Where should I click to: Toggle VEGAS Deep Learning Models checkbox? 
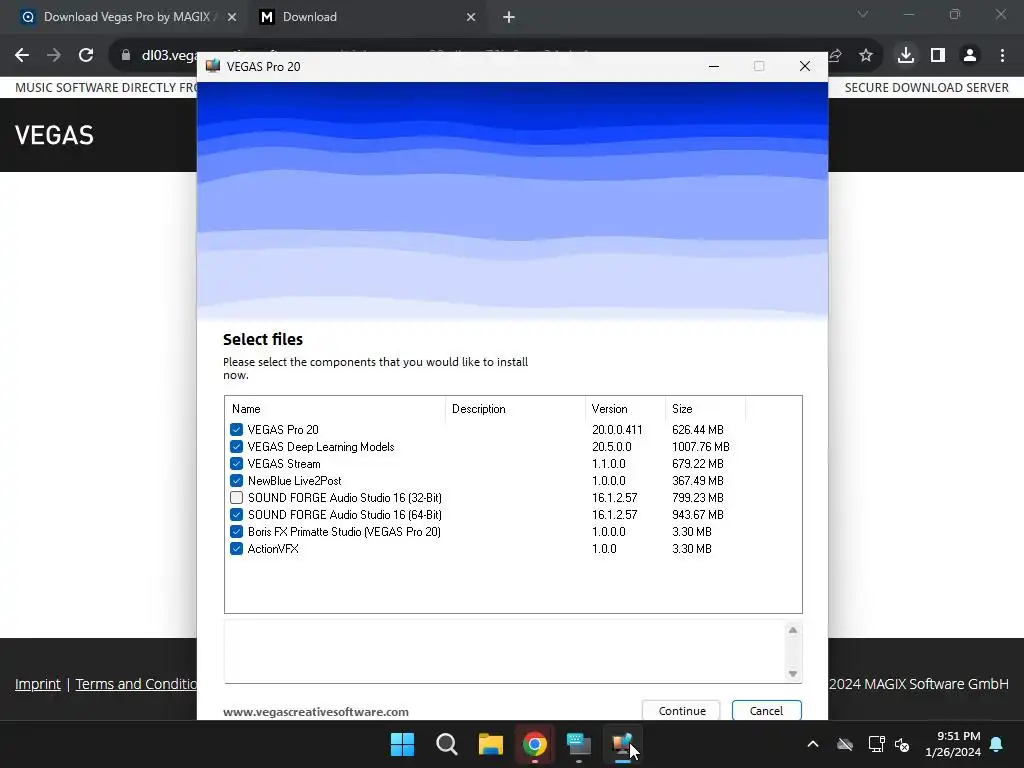coord(236,447)
